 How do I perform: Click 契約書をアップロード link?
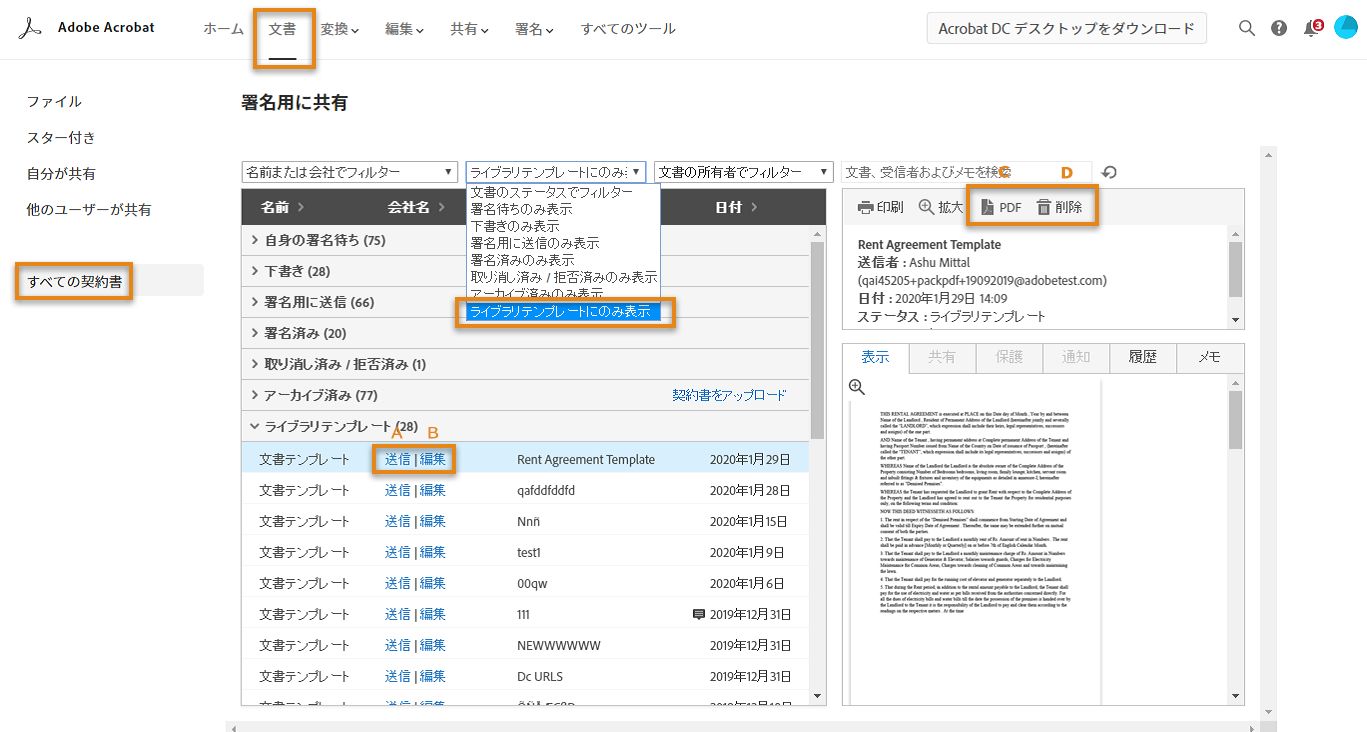[x=729, y=395]
